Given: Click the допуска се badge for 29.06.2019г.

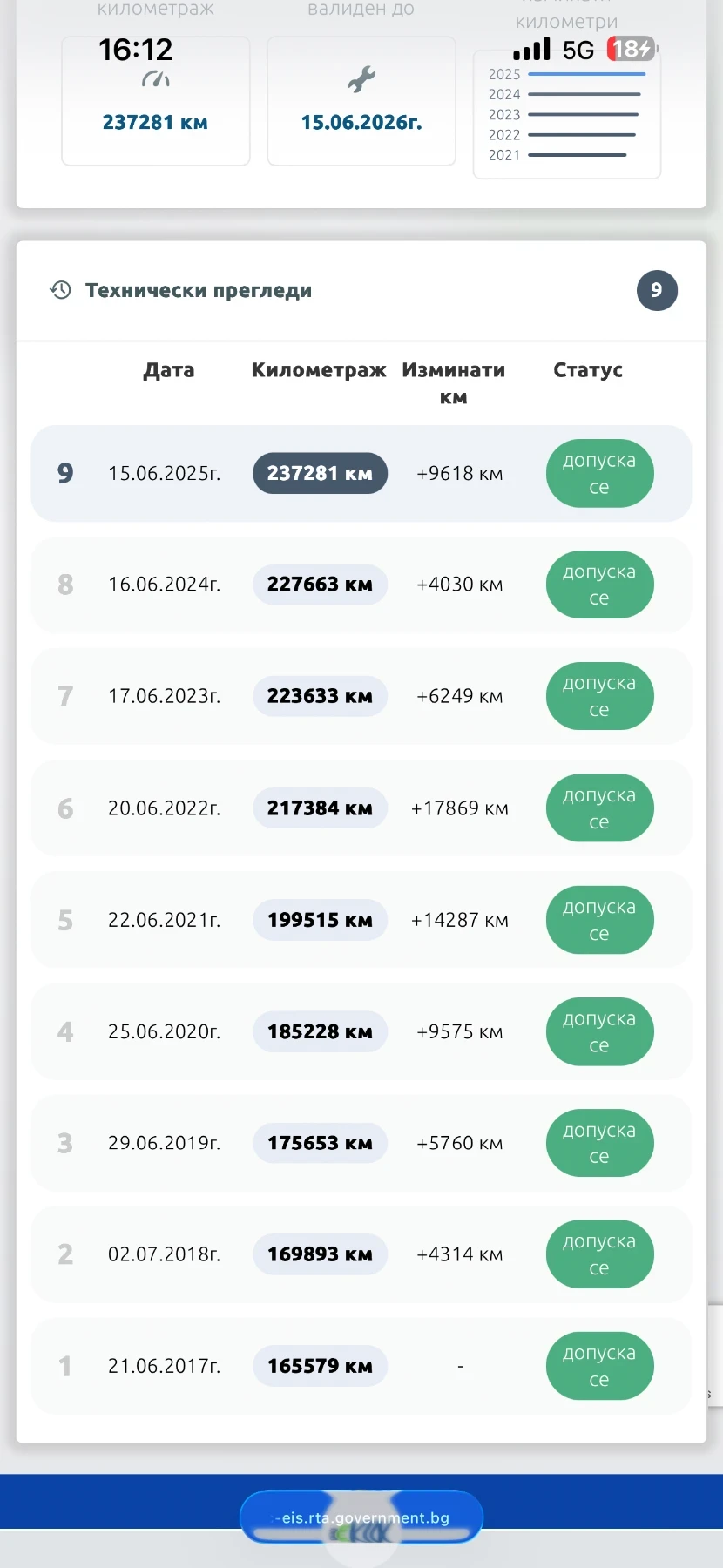Looking at the screenshot, I should point(599,1143).
